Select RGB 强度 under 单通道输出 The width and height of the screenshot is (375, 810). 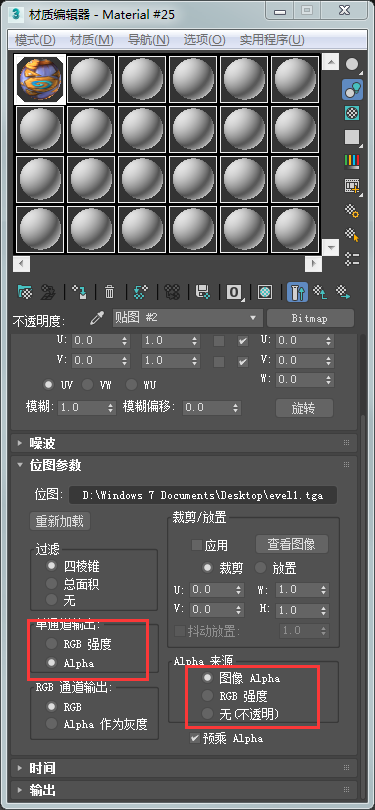(51, 644)
